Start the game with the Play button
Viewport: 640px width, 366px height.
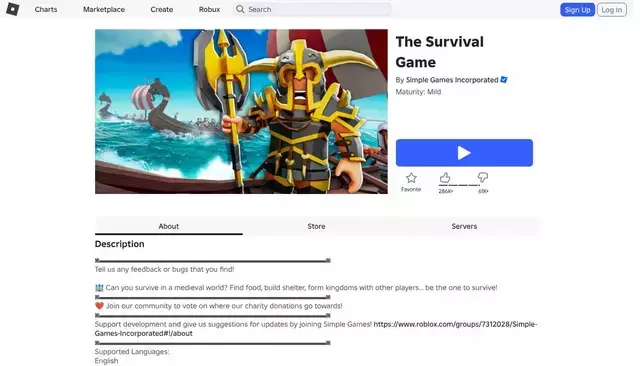click(464, 153)
